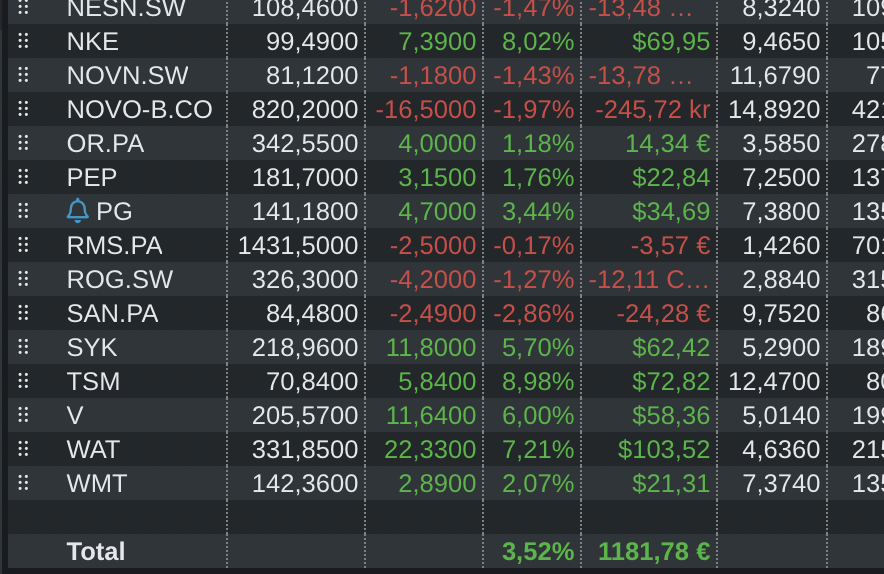Viewport: 884px width, 574px height.
Task: Select the NOVN.SW ticker symbol
Action: click(127, 76)
